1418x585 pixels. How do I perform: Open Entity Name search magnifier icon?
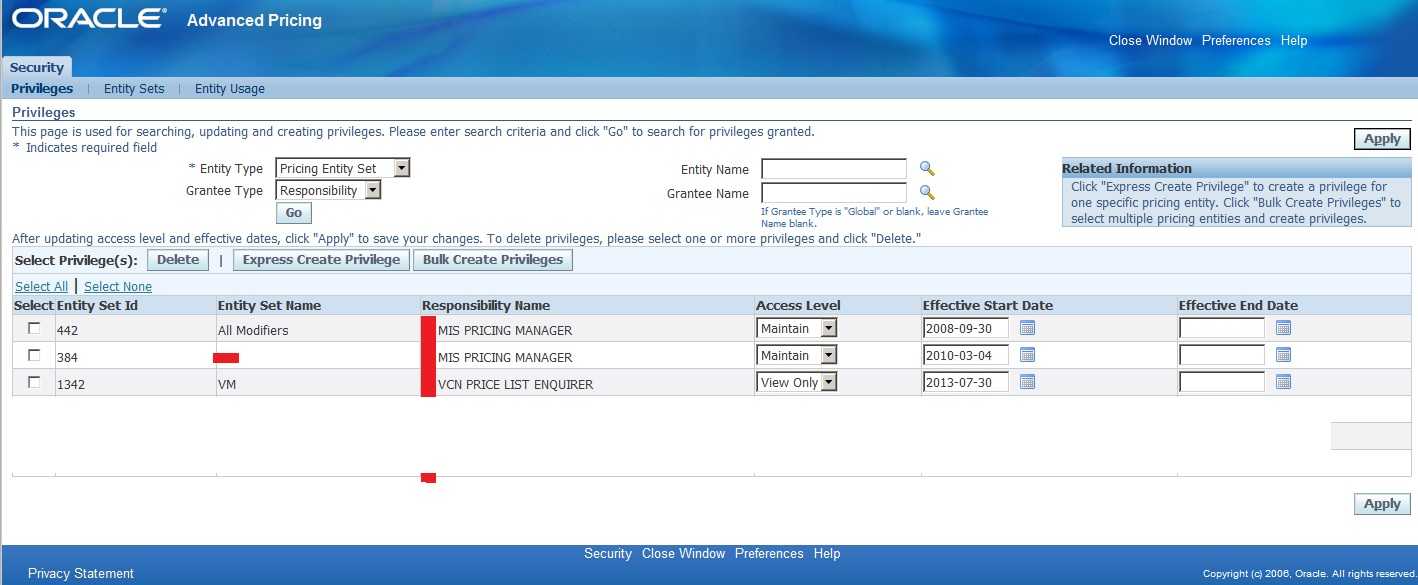(927, 168)
